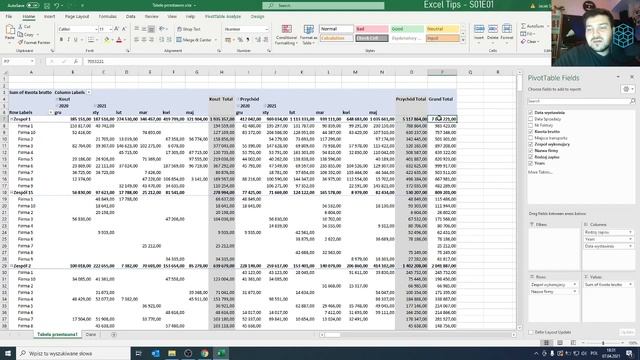Click the Increase Decimal icon

click(258, 40)
